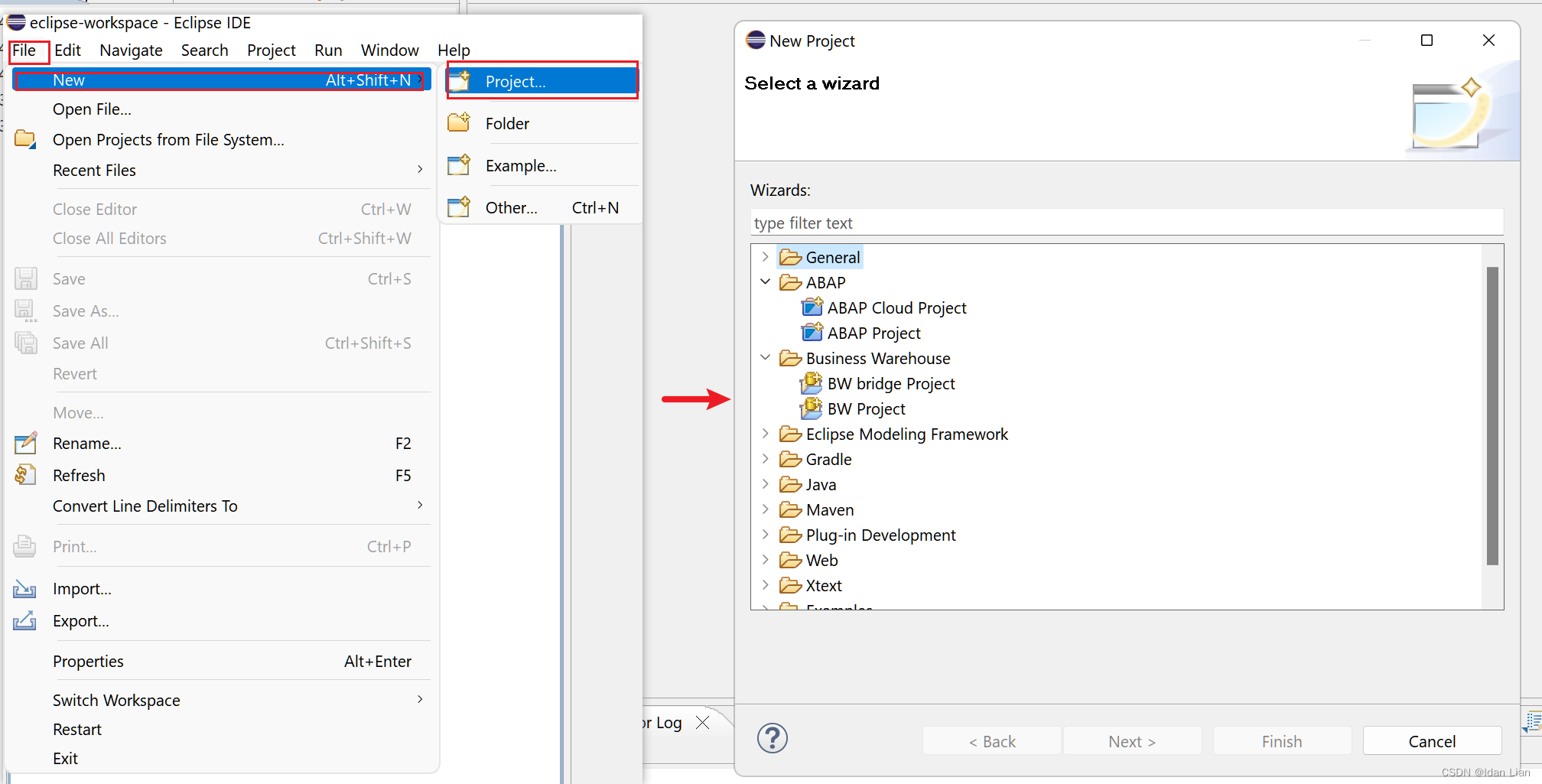Click the Finish button

pyautogui.click(x=1282, y=740)
